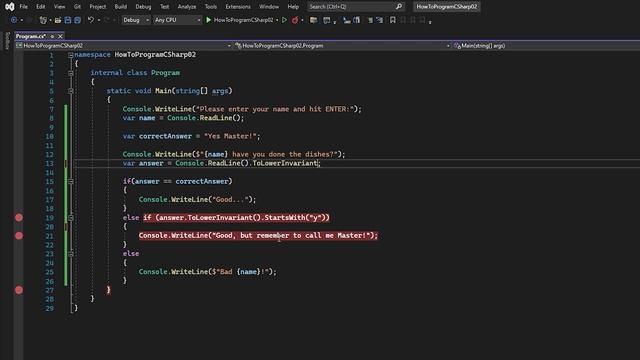
Task: Close the Program.cs tab
Action: 60,36
